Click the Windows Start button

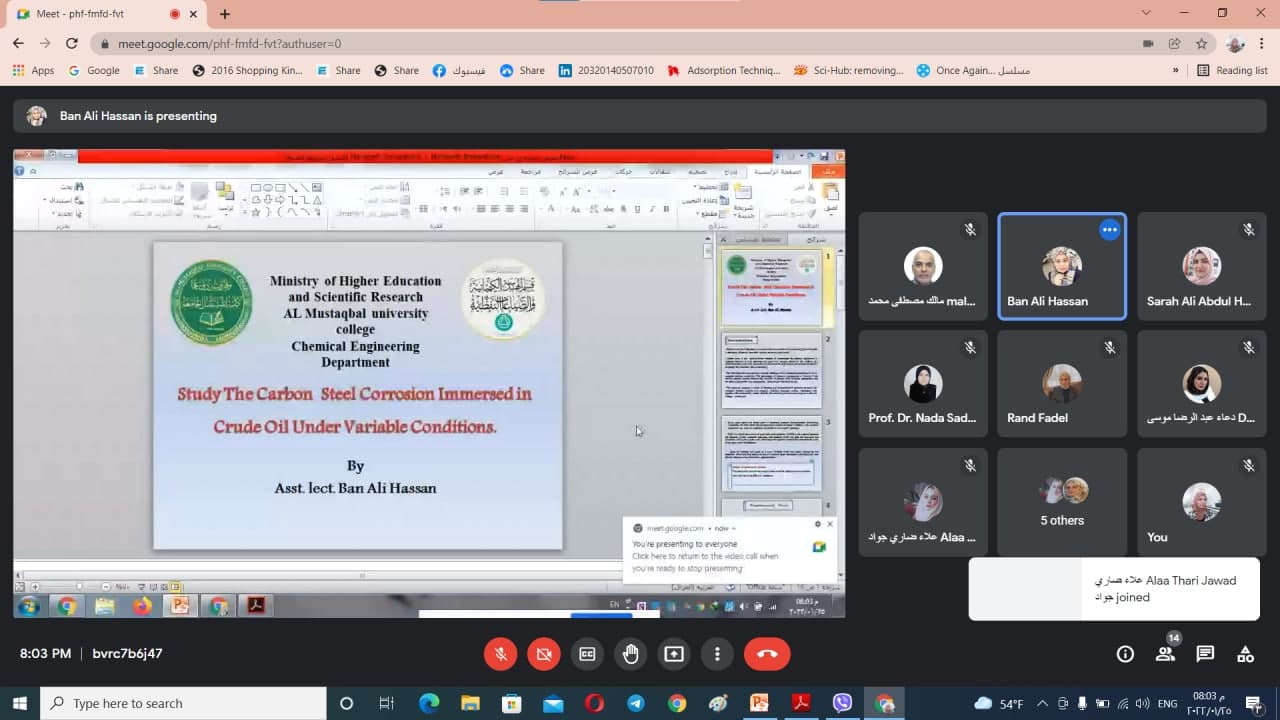click(20, 703)
